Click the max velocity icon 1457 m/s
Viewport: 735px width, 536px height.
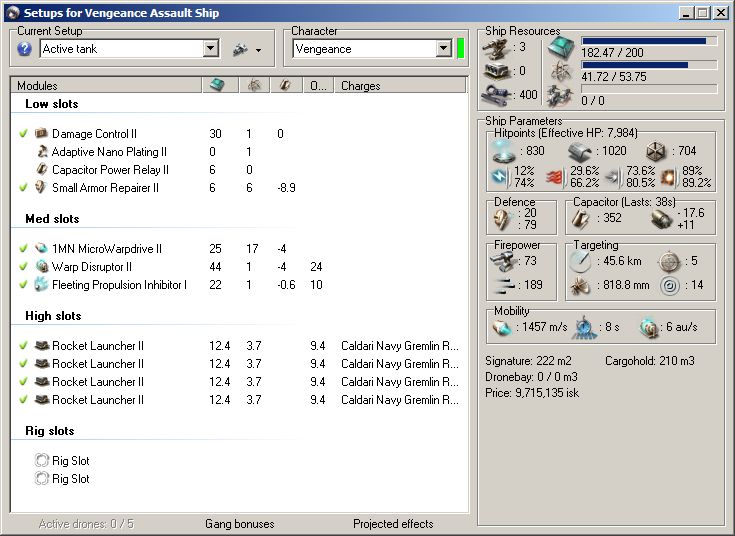(x=502, y=327)
